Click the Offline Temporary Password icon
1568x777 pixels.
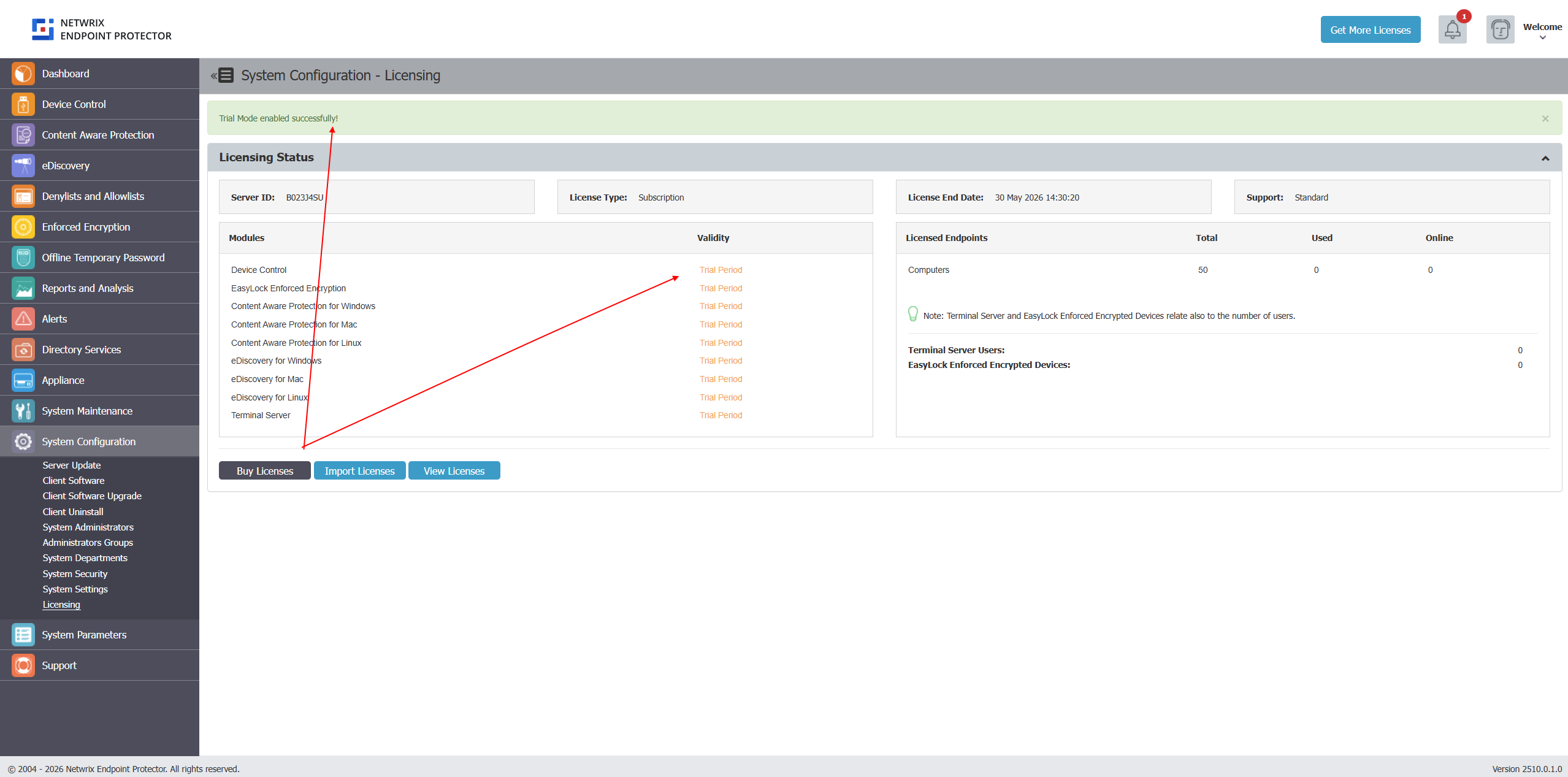[x=23, y=258]
